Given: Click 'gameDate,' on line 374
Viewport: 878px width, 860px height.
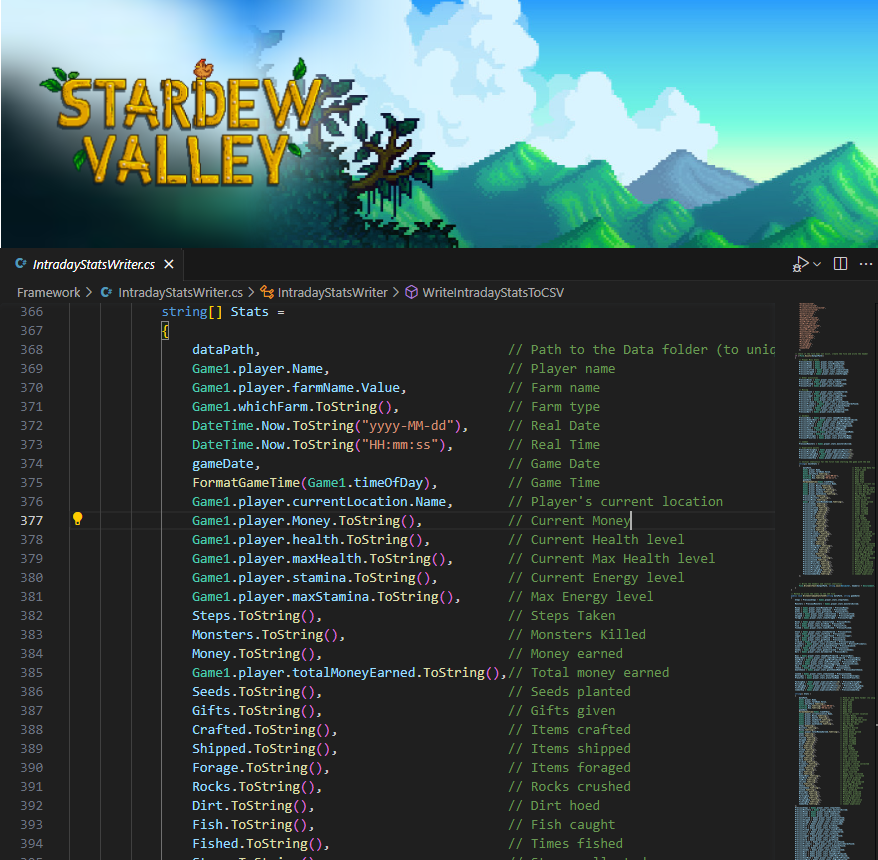Looking at the screenshot, I should click(x=226, y=464).
